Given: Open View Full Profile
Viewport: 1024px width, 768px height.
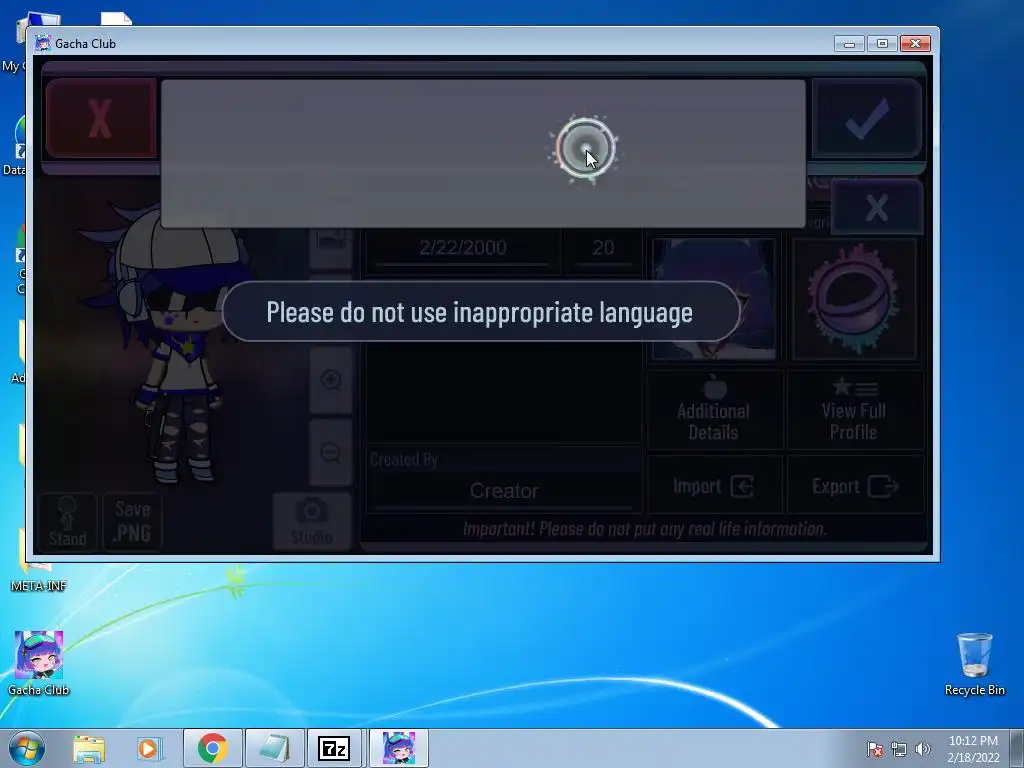Looking at the screenshot, I should coord(854,410).
